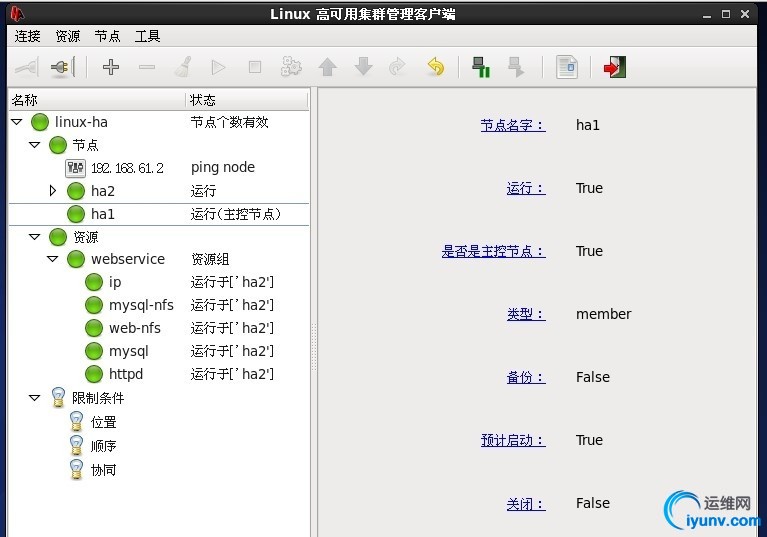Select the 顺序 constraint item
This screenshot has width=767, height=537.
103,446
